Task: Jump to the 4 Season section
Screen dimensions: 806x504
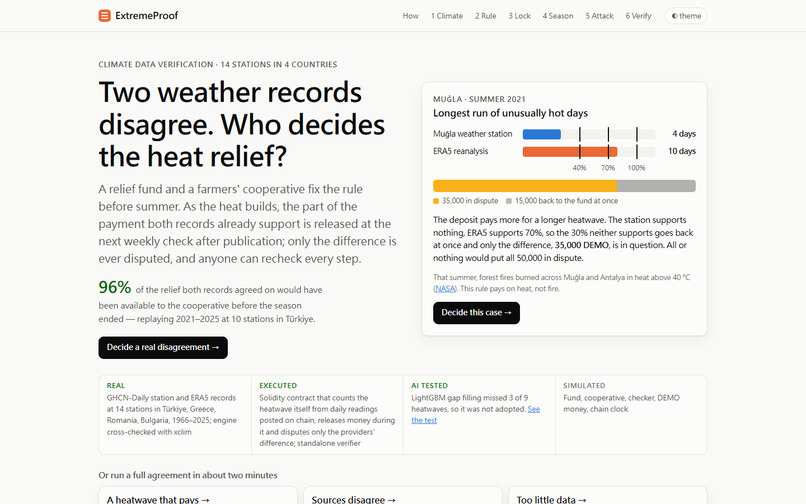Action: pos(558,16)
